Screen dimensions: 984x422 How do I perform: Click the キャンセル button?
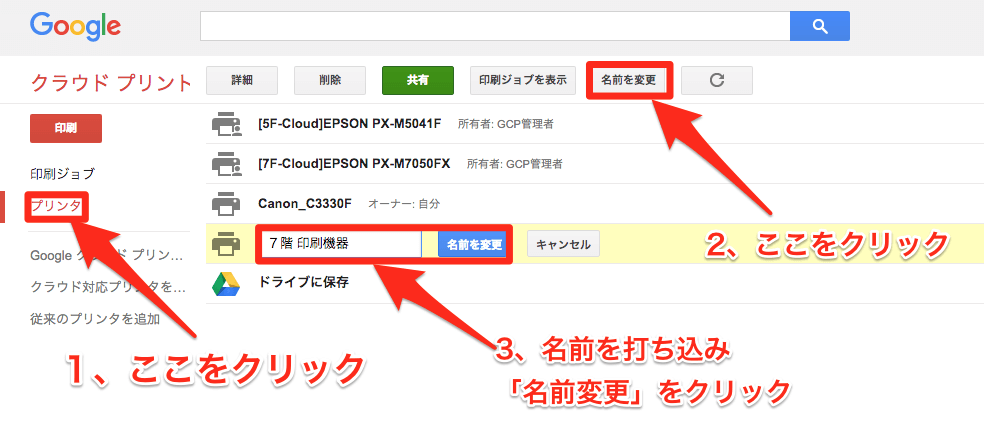click(x=564, y=244)
